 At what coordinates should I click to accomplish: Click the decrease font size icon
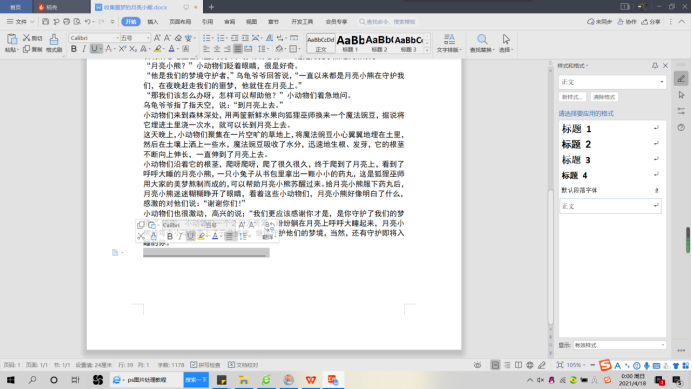pyautogui.click(x=167, y=38)
